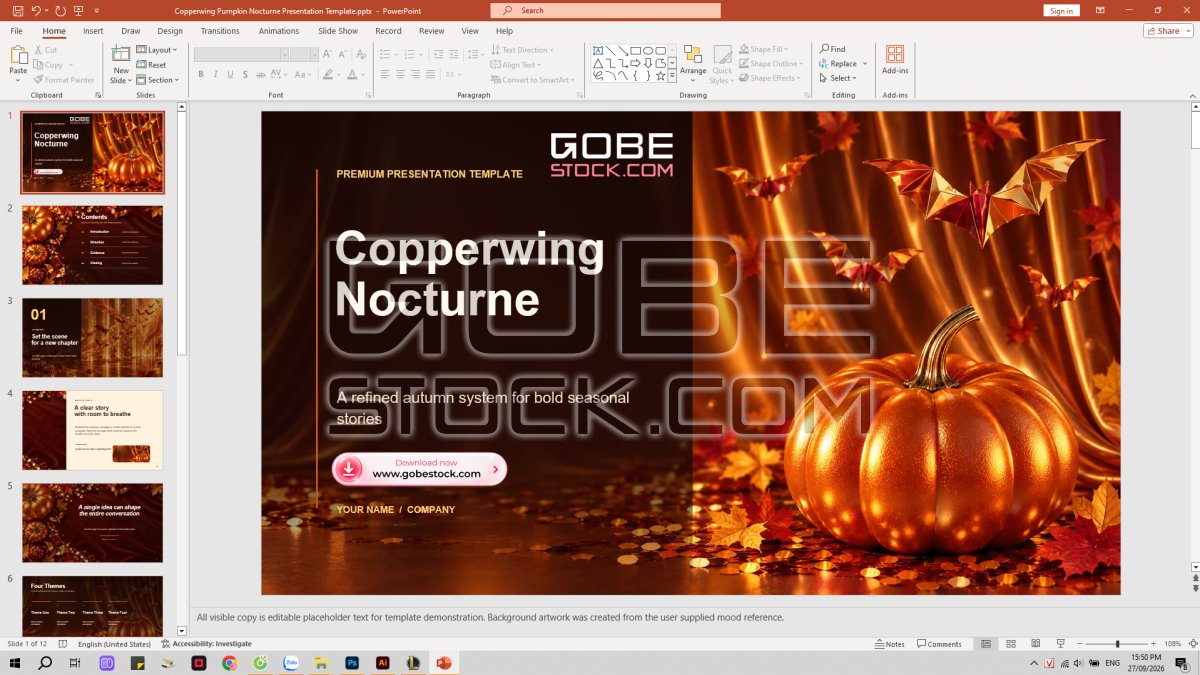Start presentation from beginning icon
The image size is (1200, 675).
tap(79, 10)
